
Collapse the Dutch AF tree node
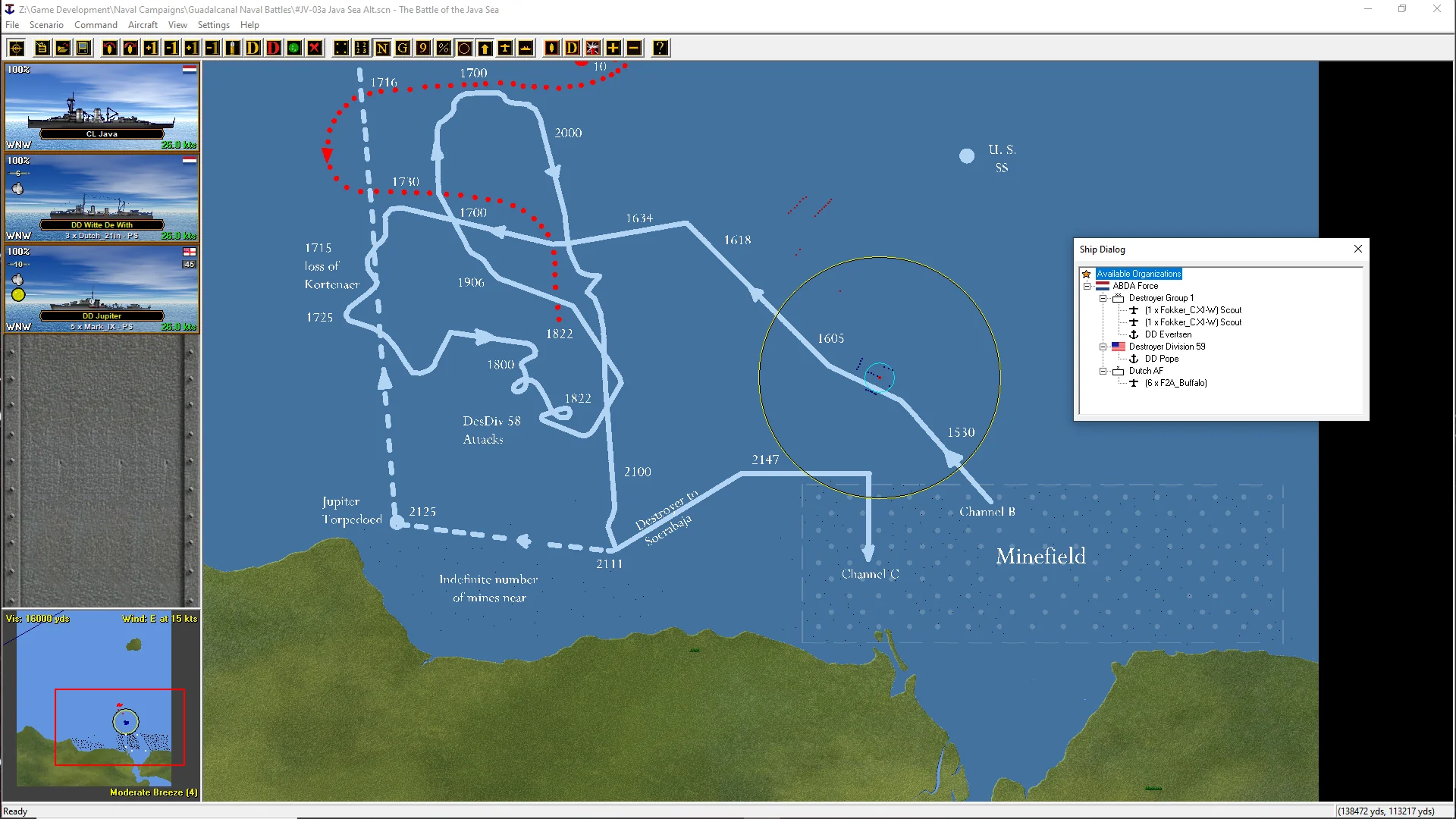click(1103, 371)
